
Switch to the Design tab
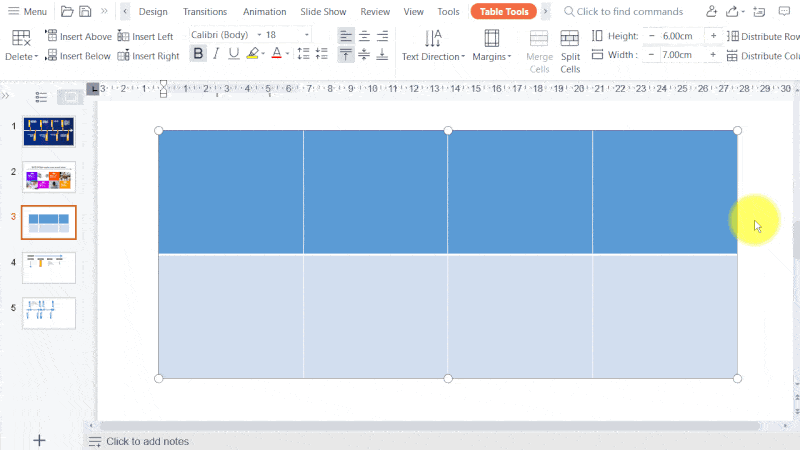[x=153, y=11]
